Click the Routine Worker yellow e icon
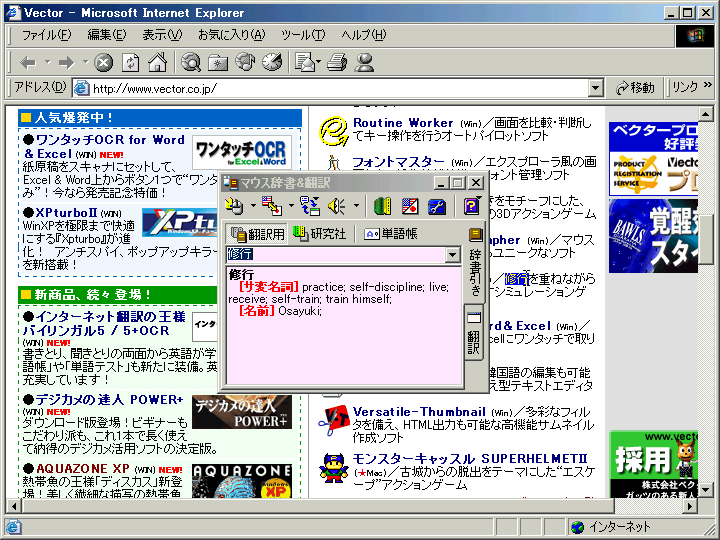The height and width of the screenshot is (540, 720). [333, 131]
